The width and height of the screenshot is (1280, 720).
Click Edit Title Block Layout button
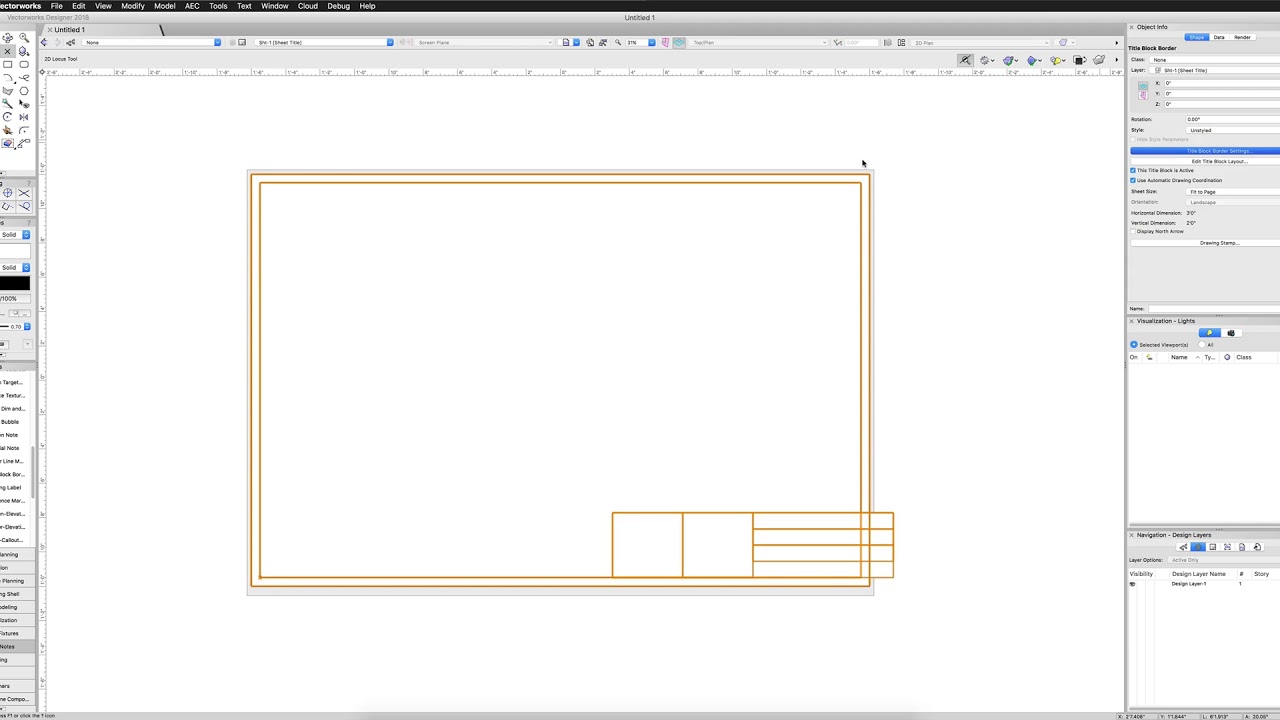click(x=1205, y=161)
